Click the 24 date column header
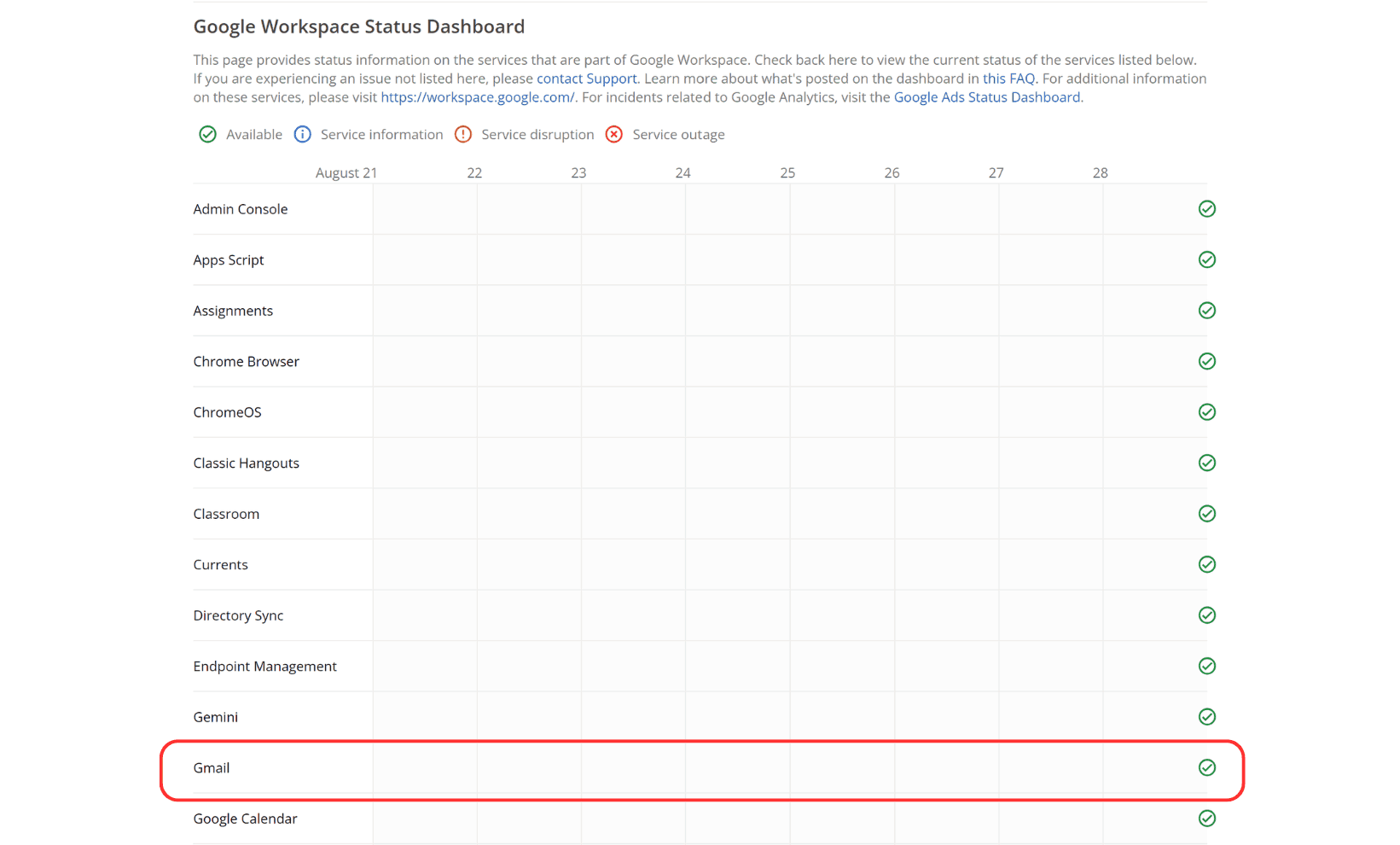This screenshot has height=845, width=1400. (683, 172)
